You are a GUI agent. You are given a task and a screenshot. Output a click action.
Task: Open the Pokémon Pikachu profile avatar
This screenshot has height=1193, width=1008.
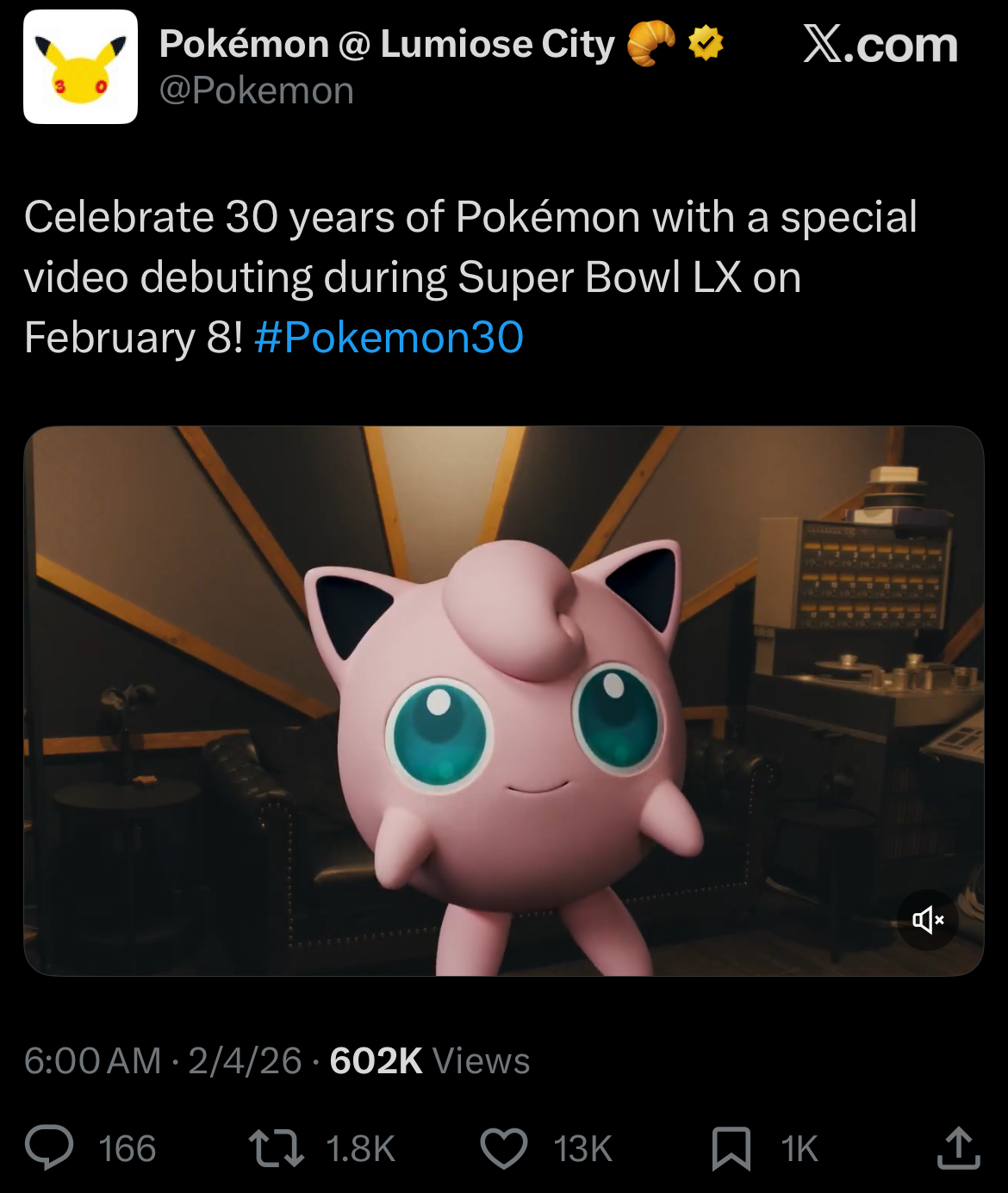[x=80, y=67]
